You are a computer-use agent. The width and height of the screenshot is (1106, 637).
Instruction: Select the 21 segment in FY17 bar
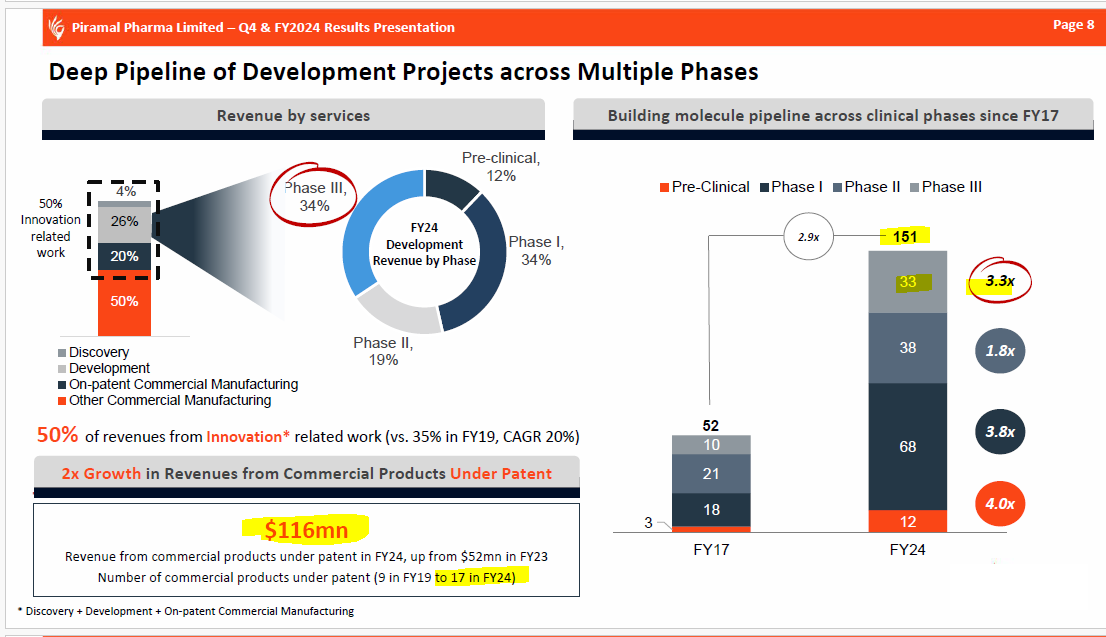coord(709,474)
